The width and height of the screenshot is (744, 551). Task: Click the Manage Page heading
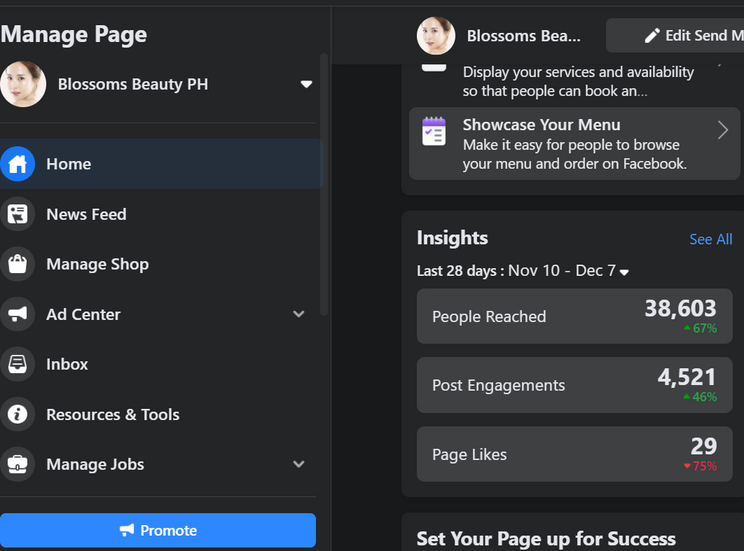coord(74,35)
